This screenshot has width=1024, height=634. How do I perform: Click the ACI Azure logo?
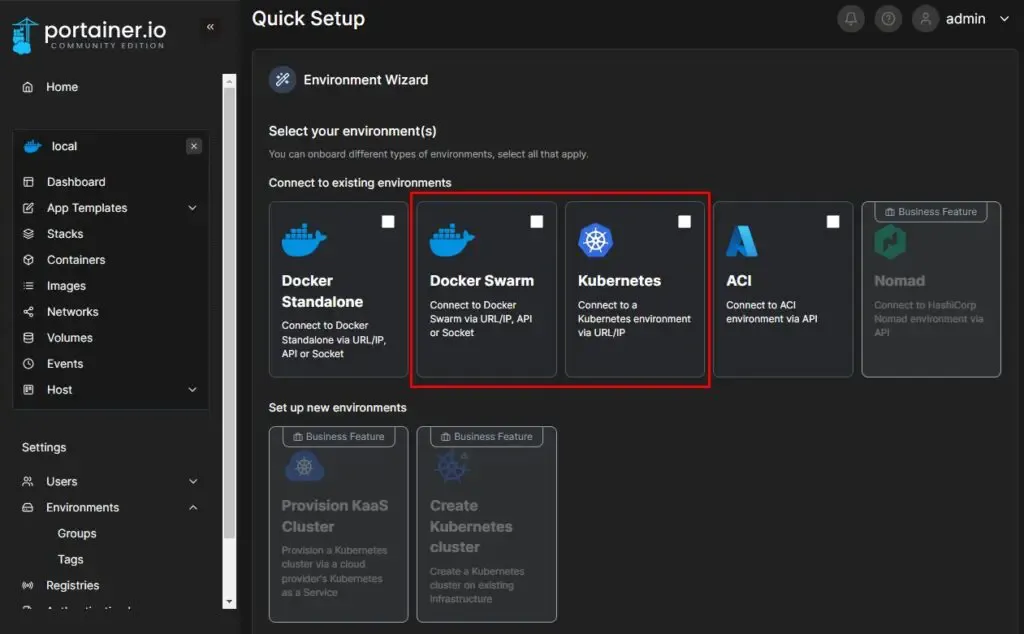point(742,240)
